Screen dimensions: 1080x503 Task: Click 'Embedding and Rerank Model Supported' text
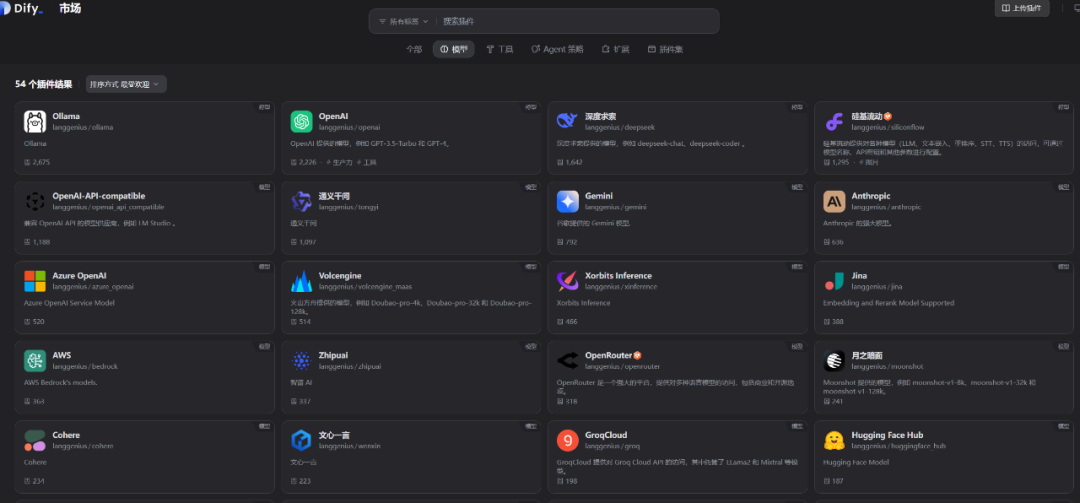(889, 302)
